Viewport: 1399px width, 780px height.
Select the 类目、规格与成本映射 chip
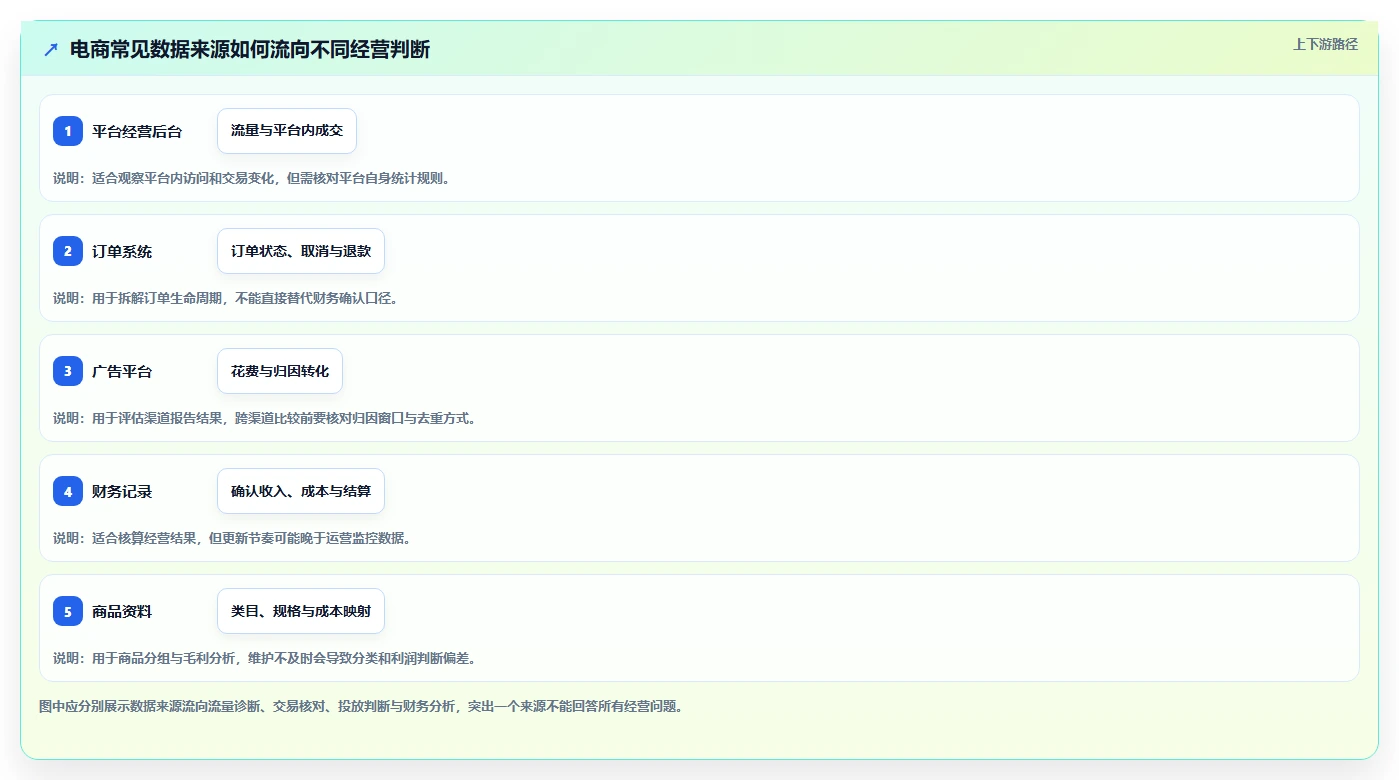tap(301, 611)
